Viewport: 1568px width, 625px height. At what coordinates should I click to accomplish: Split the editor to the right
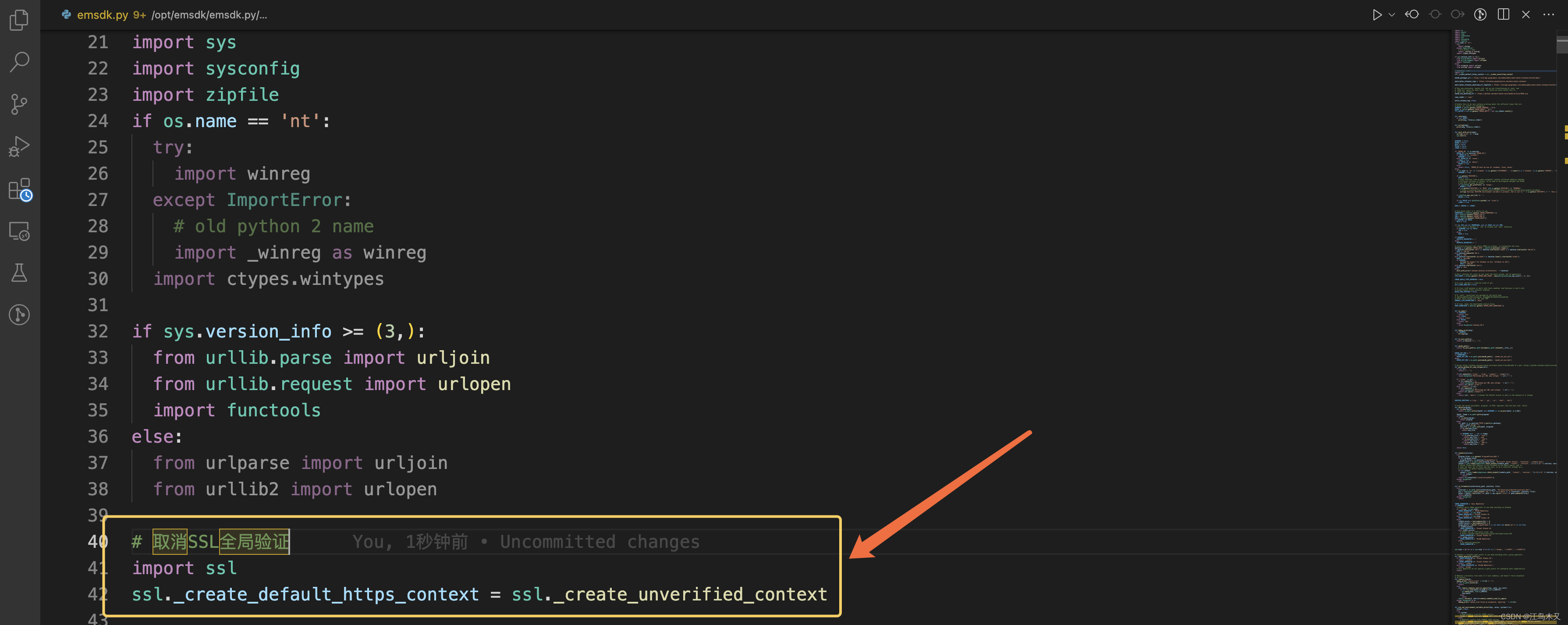point(1504,14)
